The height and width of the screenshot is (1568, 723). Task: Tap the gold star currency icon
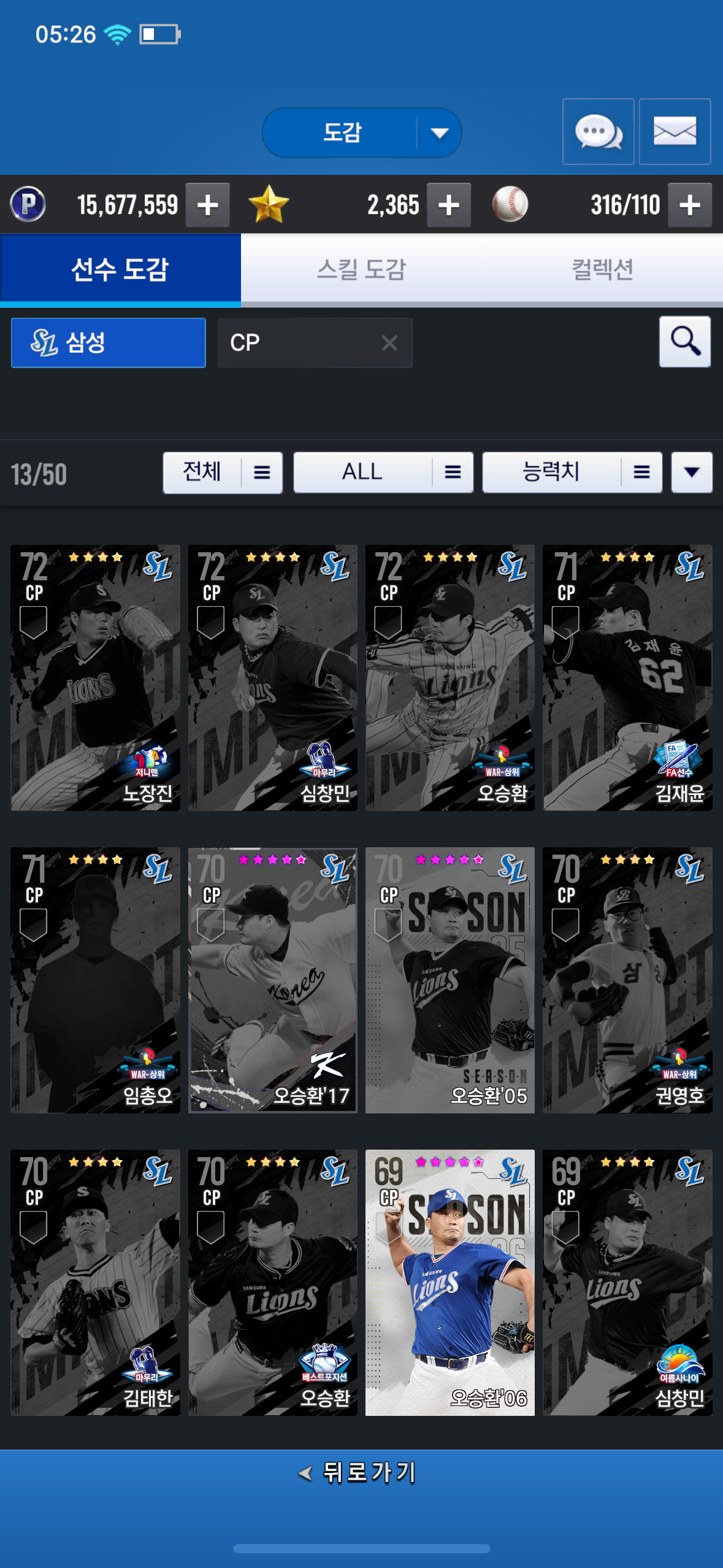coord(269,204)
